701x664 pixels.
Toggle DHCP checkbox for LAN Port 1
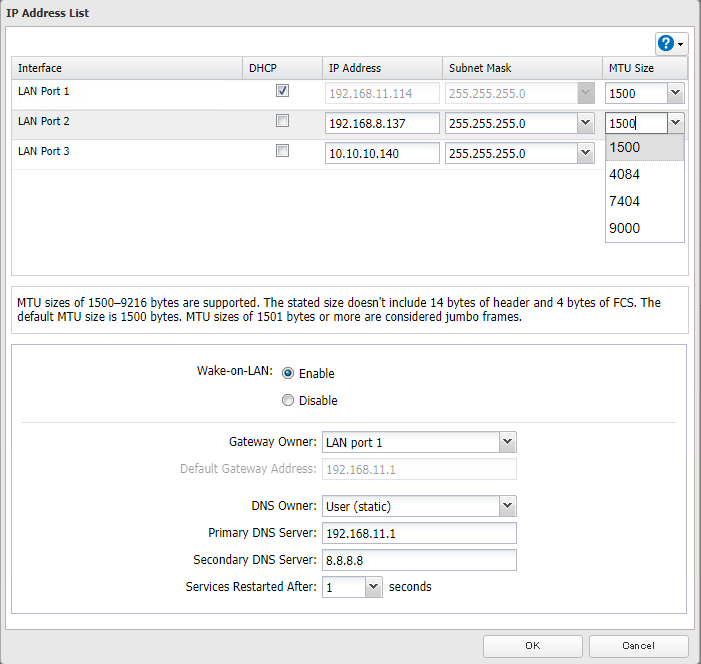pos(283,91)
